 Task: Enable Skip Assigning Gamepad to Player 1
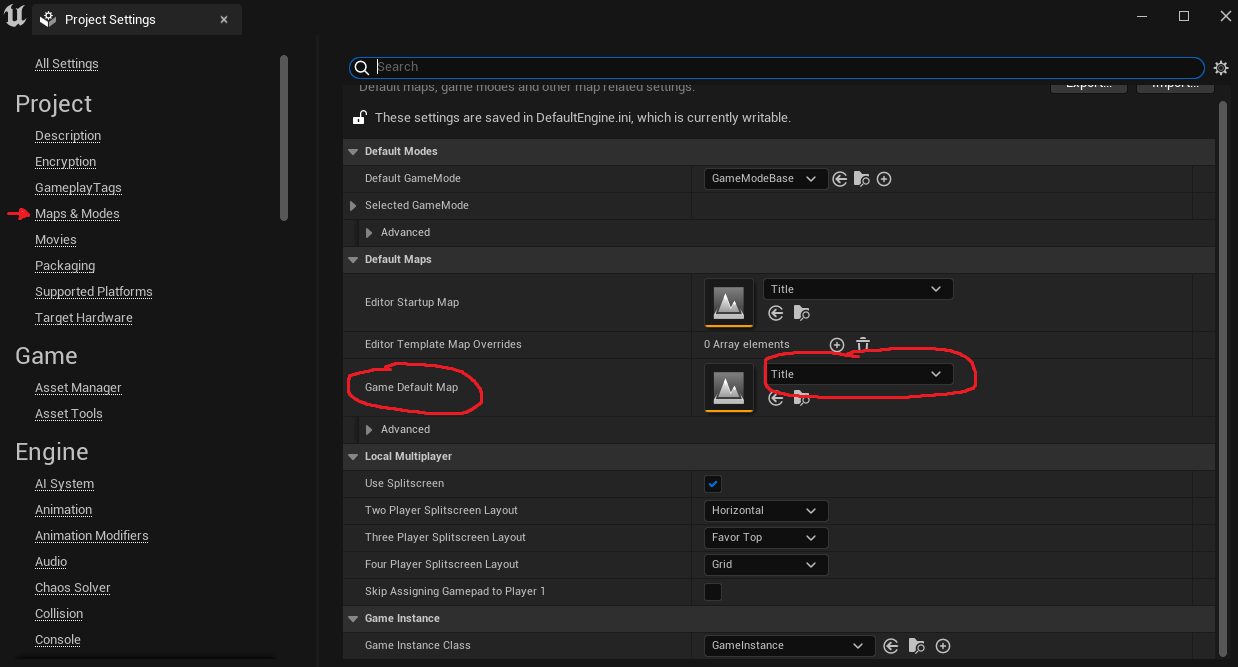click(x=713, y=592)
